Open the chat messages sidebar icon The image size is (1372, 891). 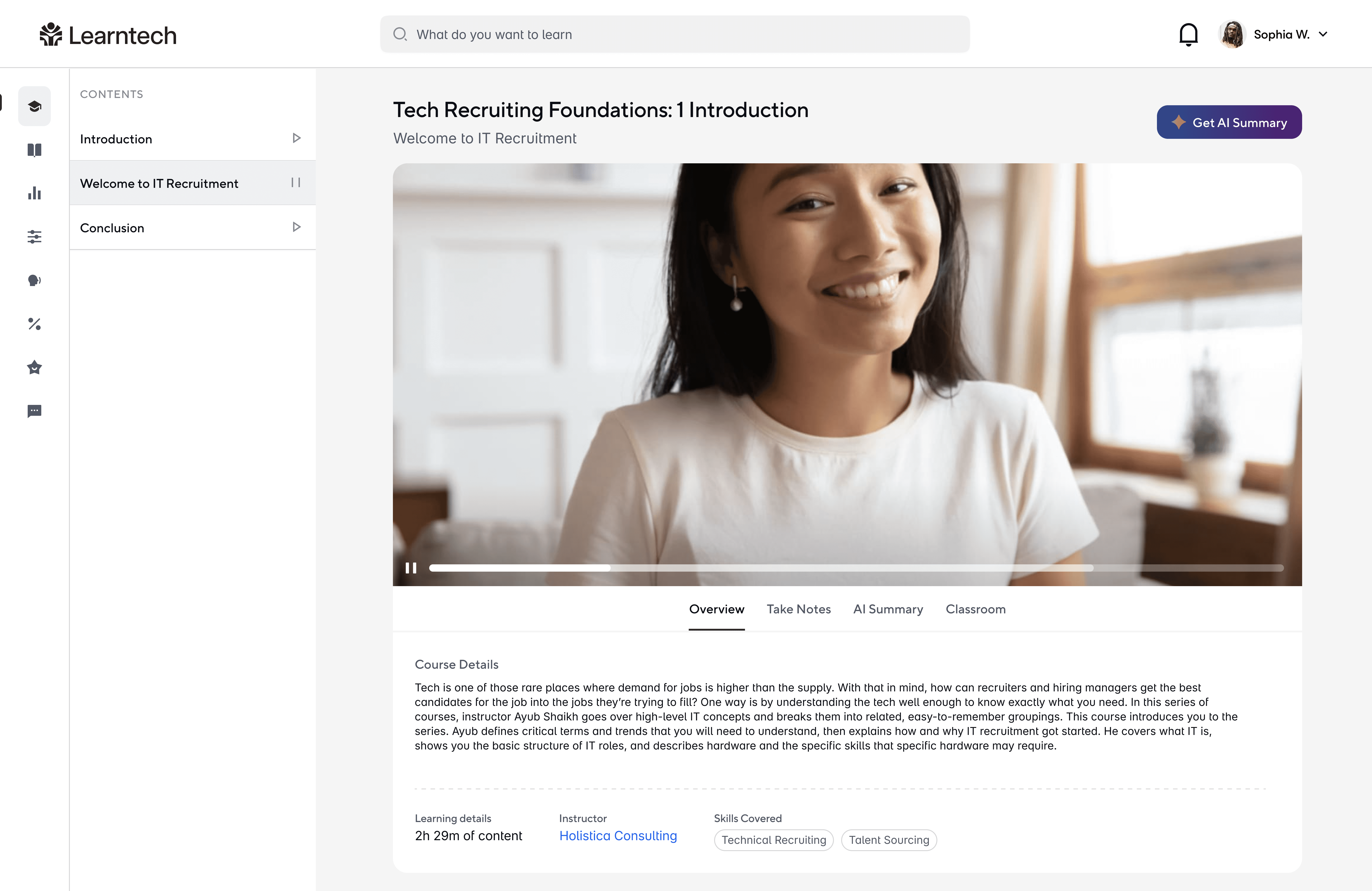(x=34, y=411)
